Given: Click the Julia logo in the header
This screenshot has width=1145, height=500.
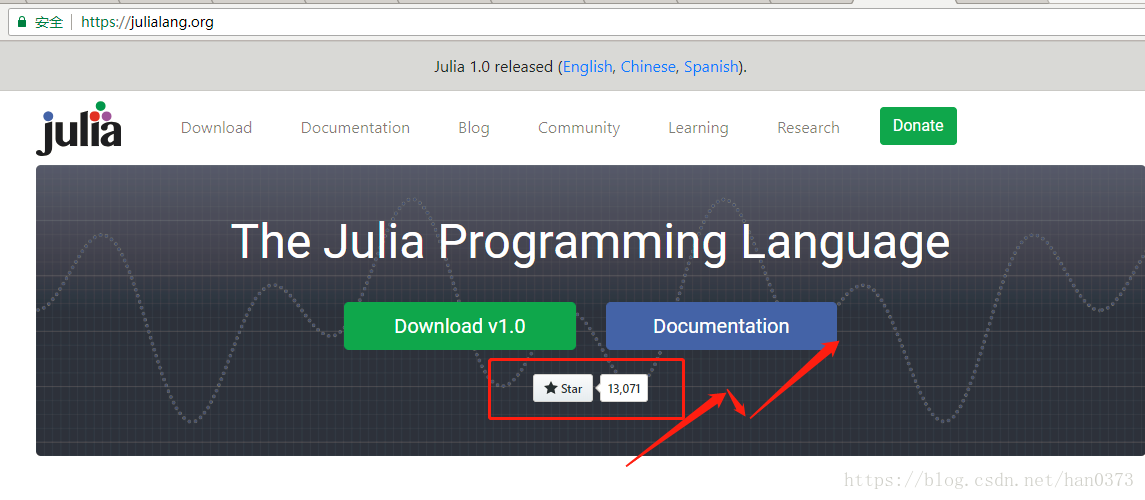Looking at the screenshot, I should pos(79,128).
